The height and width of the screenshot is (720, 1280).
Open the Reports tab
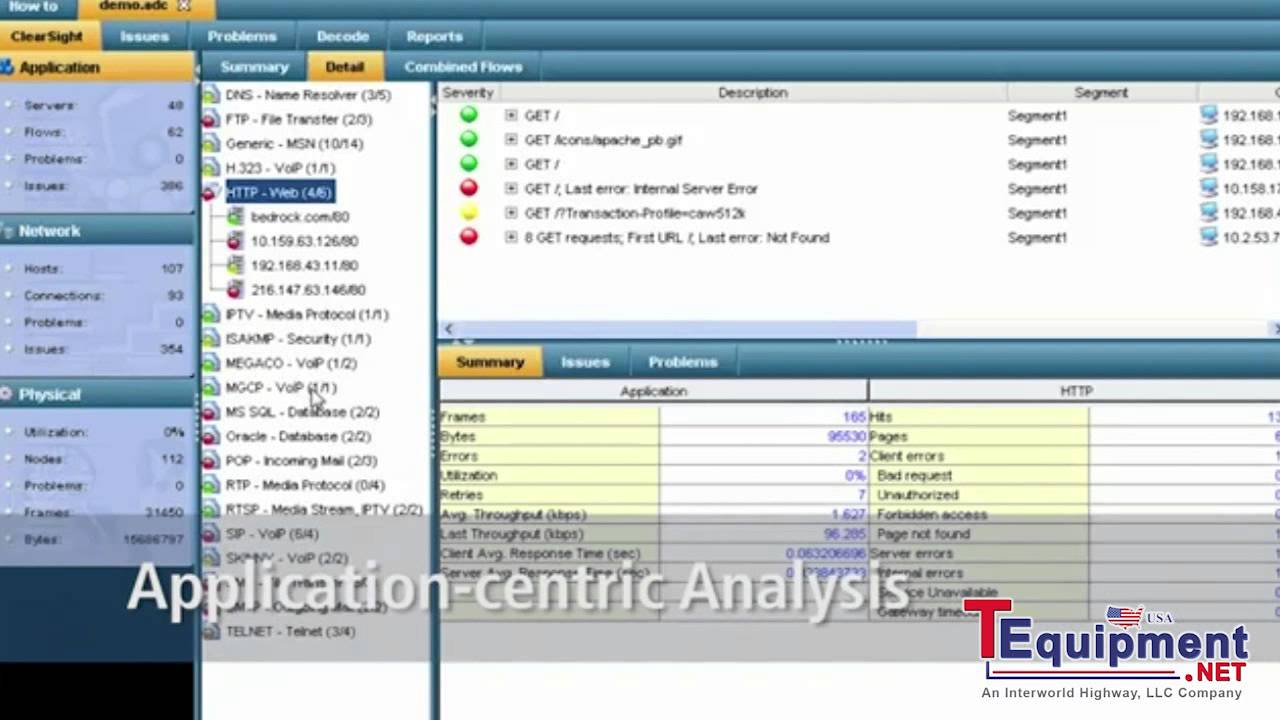click(x=434, y=36)
